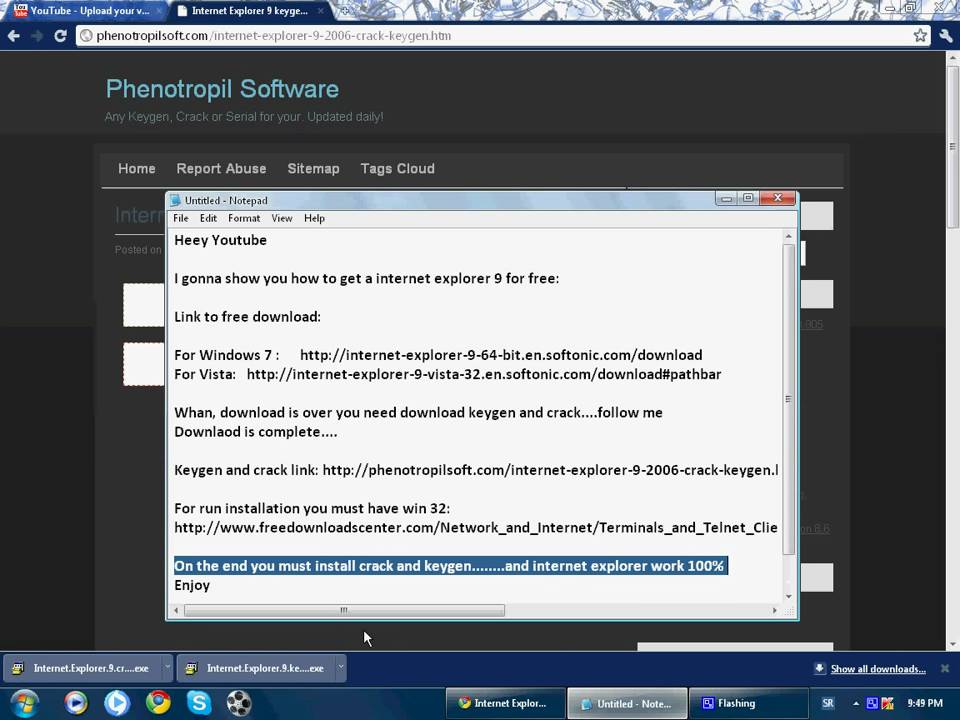Screen dimensions: 960x720
Task: Go back with the browser back arrow
Action: pyautogui.click(x=13, y=36)
